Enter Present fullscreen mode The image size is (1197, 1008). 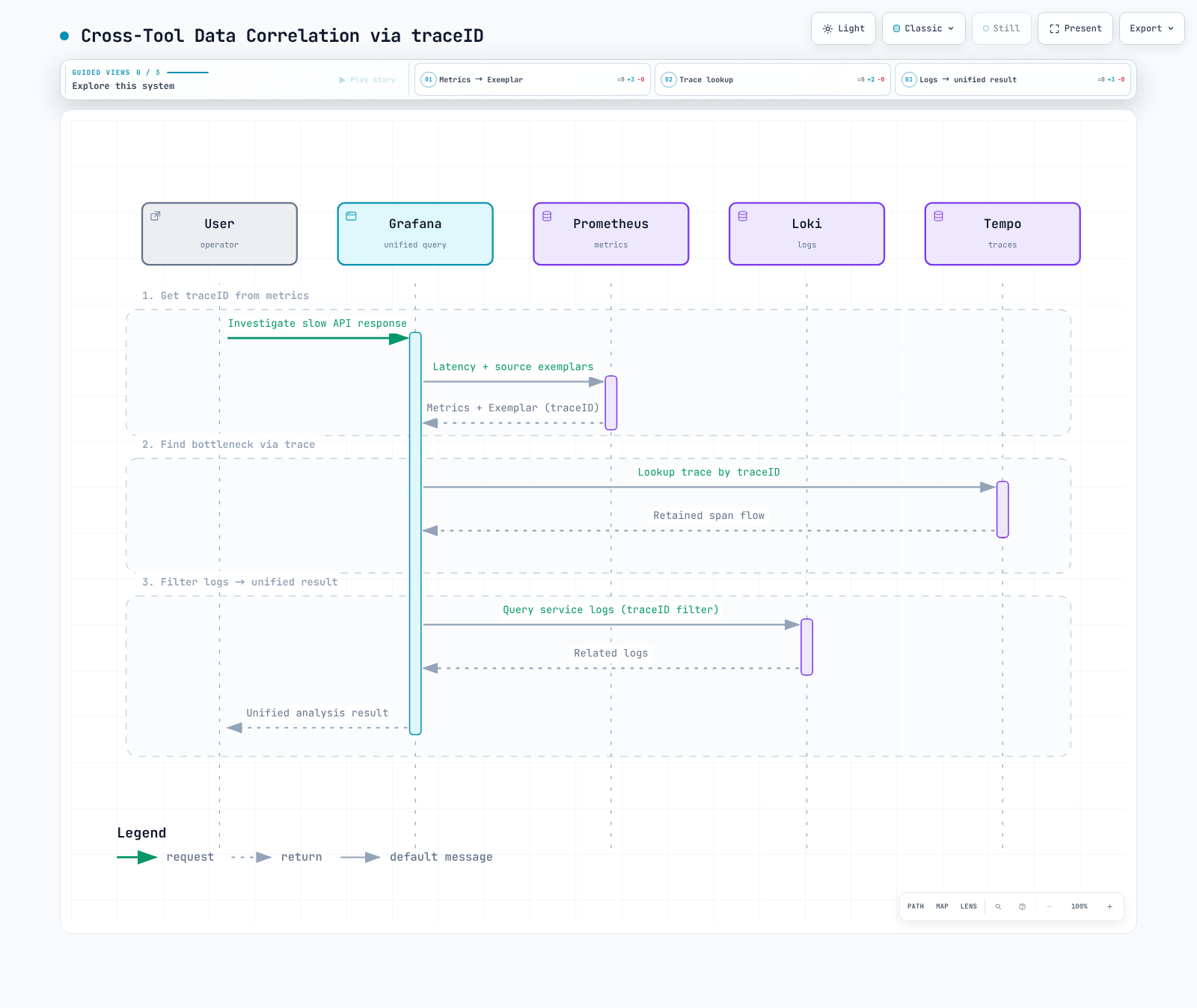(1075, 28)
